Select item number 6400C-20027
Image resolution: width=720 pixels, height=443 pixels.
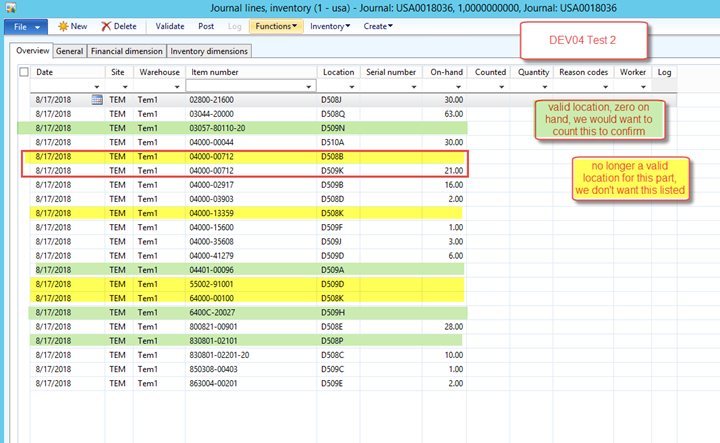212,313
